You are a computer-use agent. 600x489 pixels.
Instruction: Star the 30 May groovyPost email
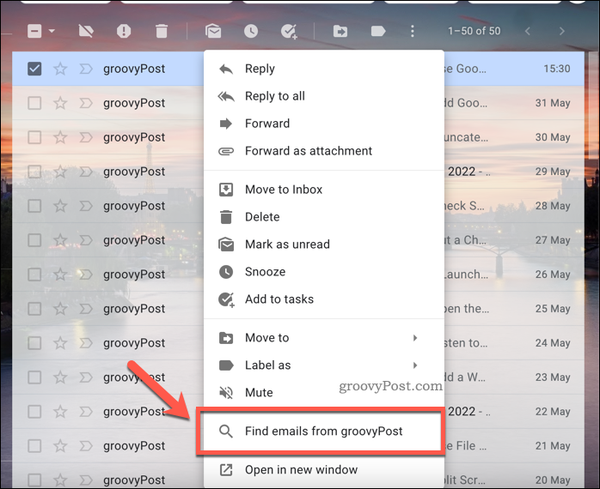(x=60, y=137)
